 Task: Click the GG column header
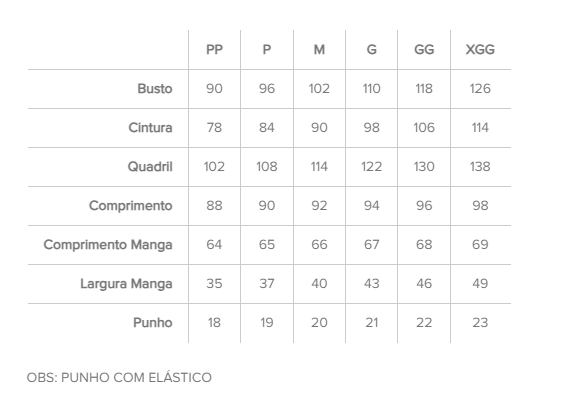click(424, 50)
